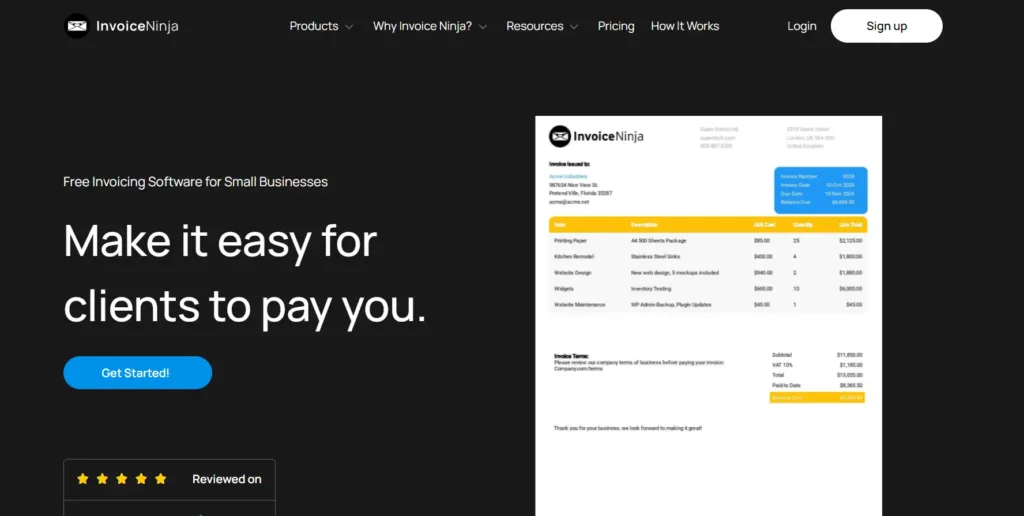Screen dimensions: 1024x516
Task: Click the acme@acme.net email text
Action: [x=569, y=202]
